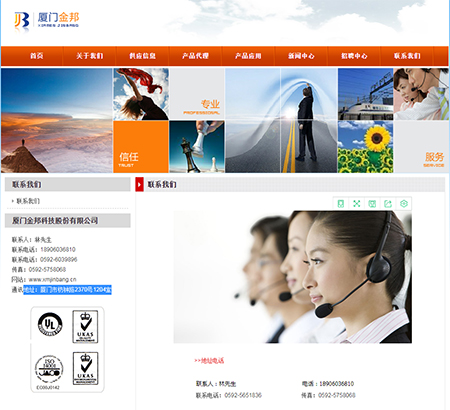Click the ISO JACO certification badge

tap(49, 369)
